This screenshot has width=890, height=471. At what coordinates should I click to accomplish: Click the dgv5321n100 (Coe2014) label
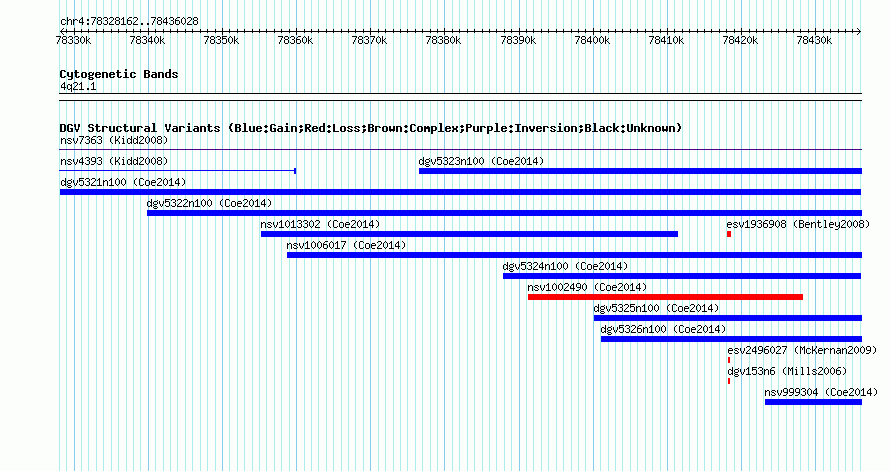(123, 182)
